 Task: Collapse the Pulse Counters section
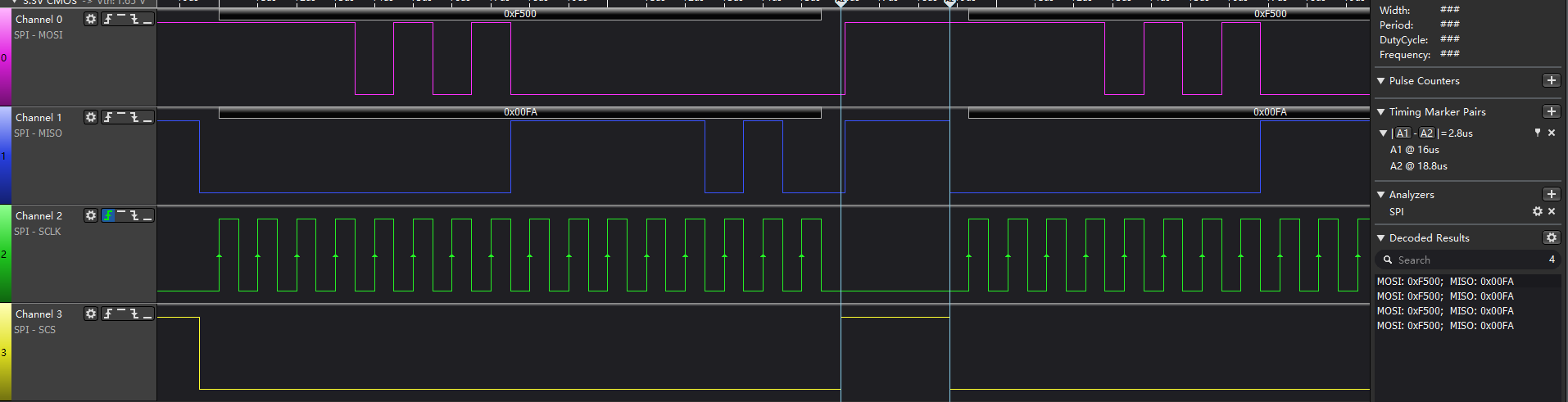tap(1381, 80)
